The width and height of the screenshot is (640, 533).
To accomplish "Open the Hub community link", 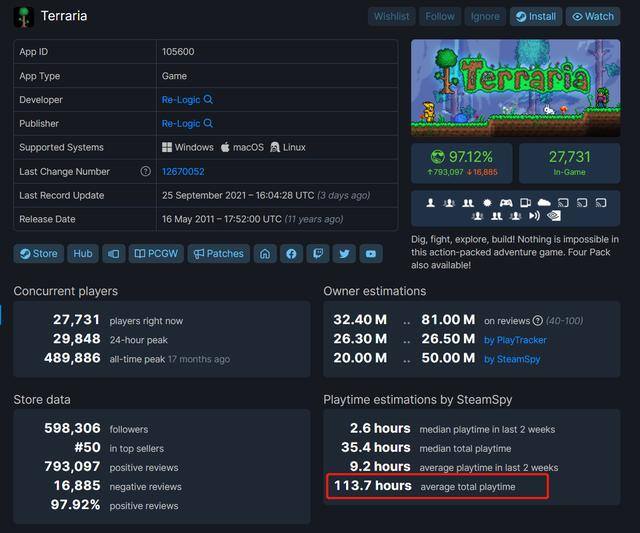I will point(83,253).
